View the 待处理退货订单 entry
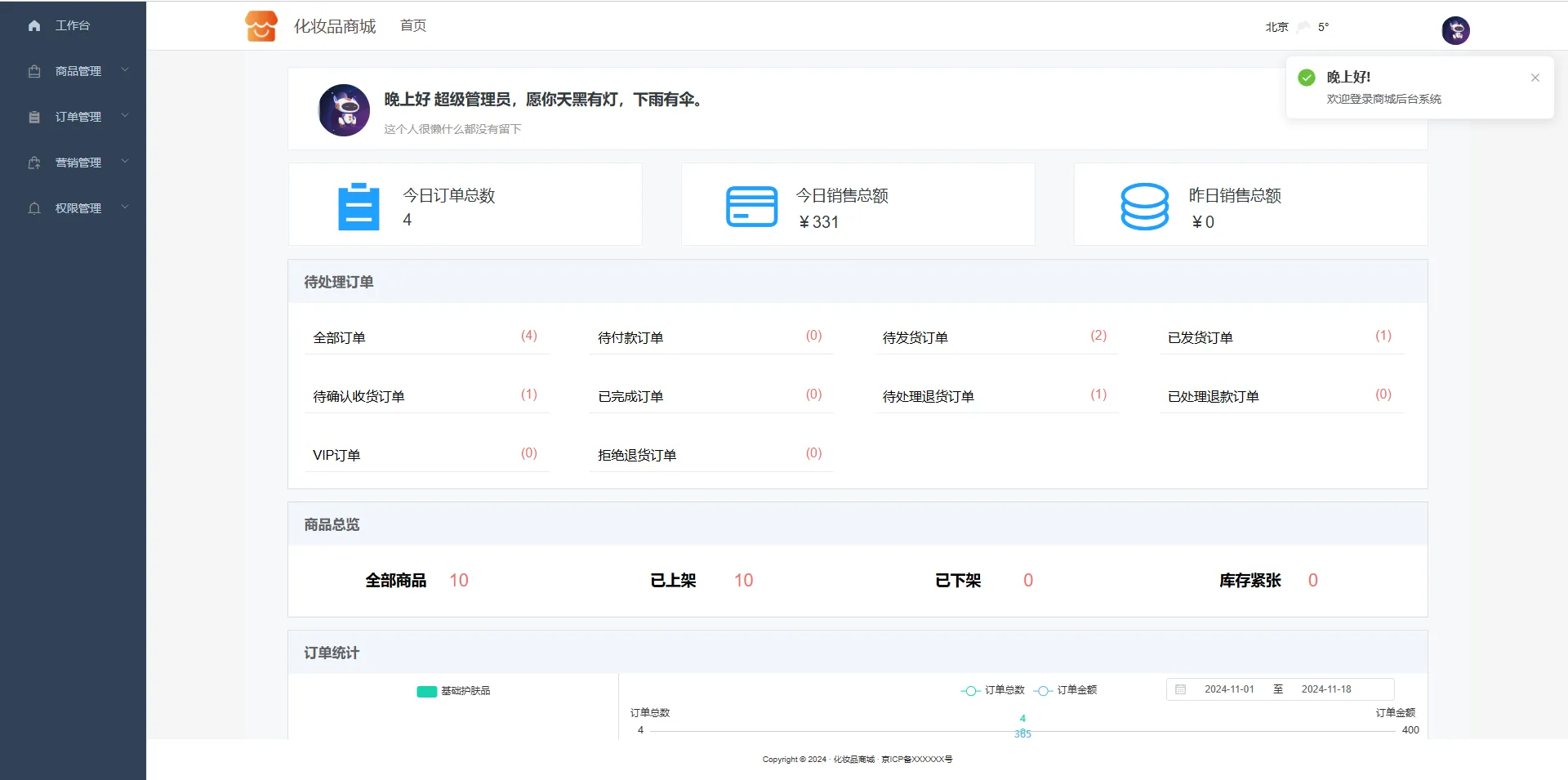 pyautogui.click(x=928, y=396)
